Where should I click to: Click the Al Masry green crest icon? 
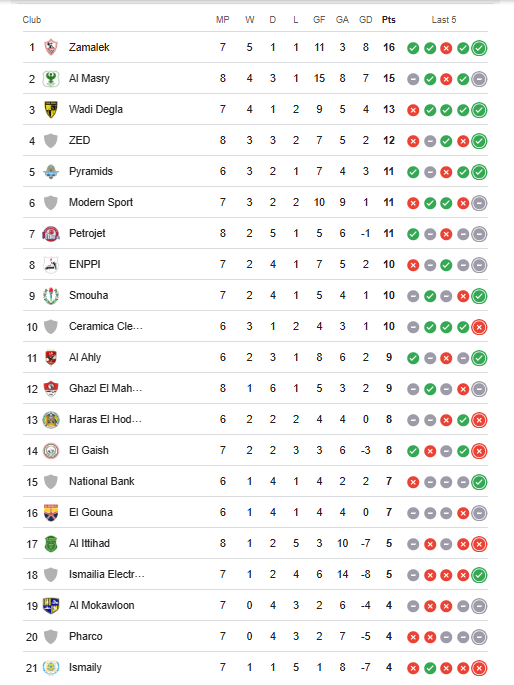51,79
